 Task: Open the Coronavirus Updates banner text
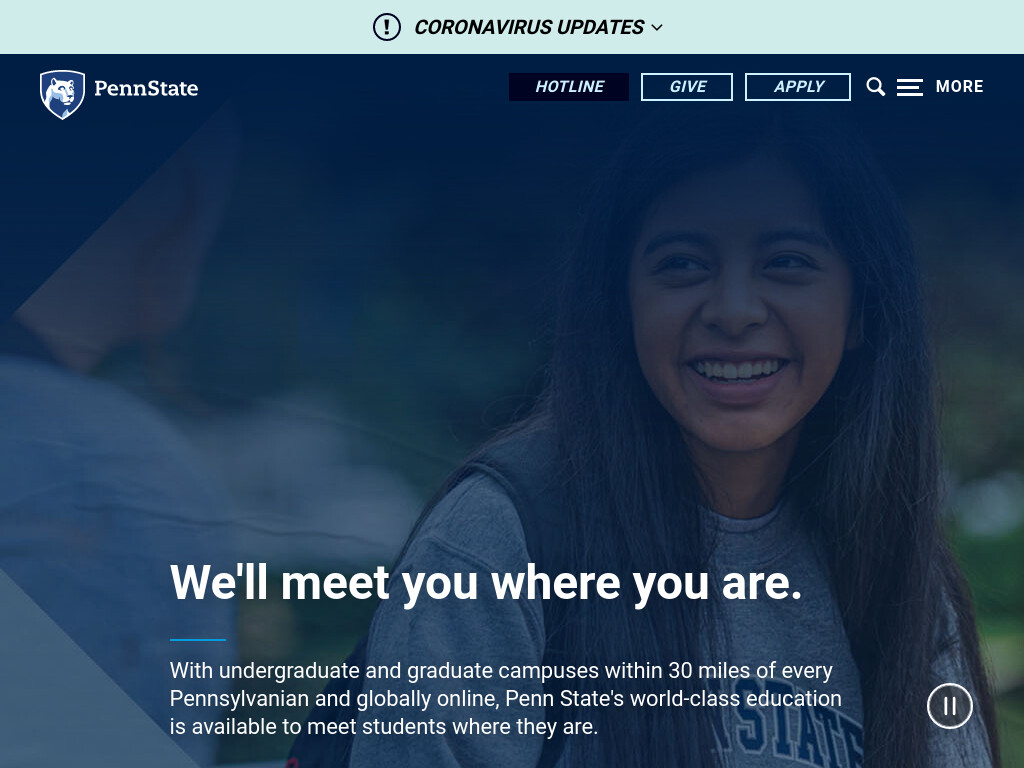pos(529,27)
